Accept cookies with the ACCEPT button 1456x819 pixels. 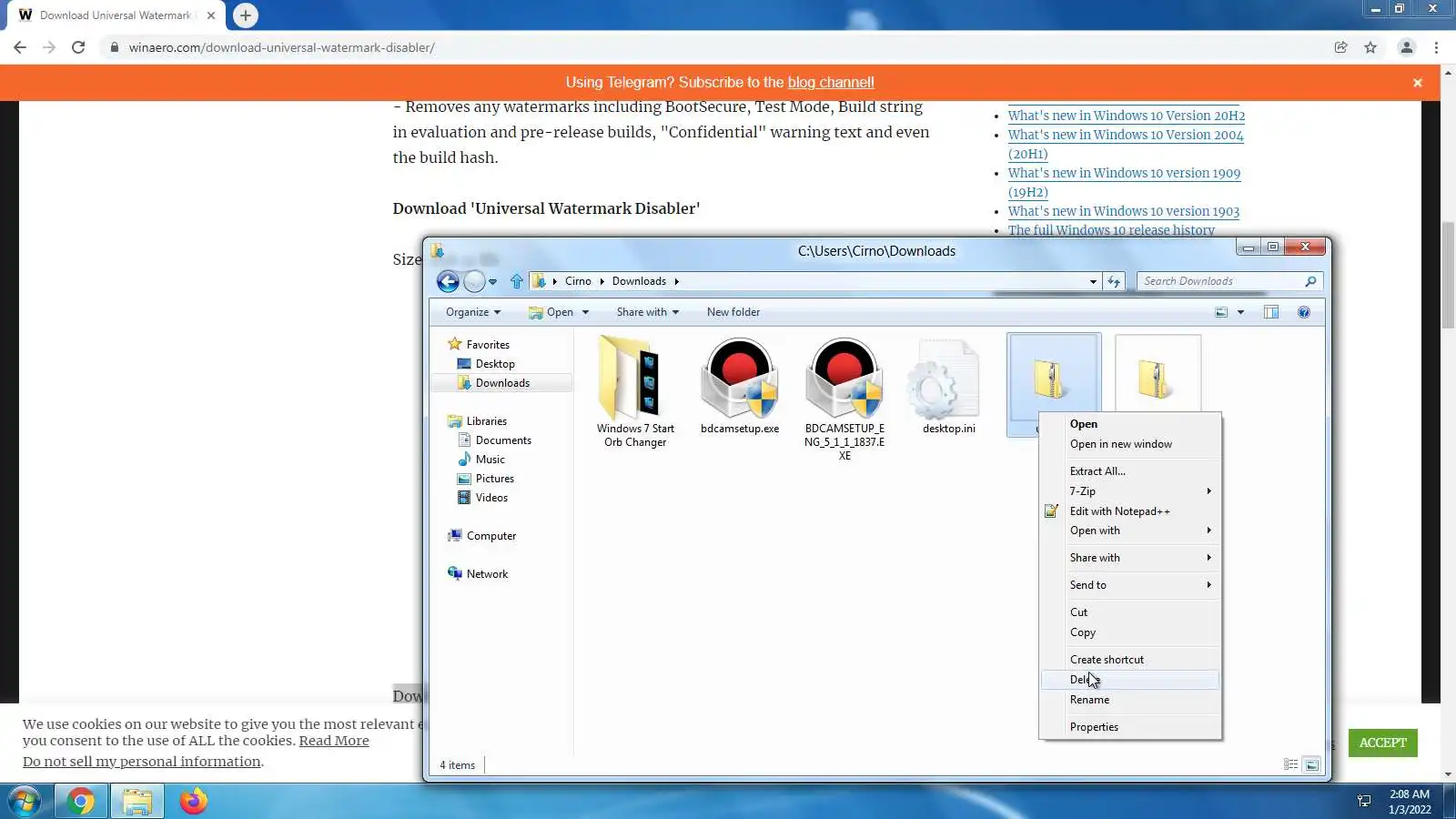pyautogui.click(x=1382, y=743)
